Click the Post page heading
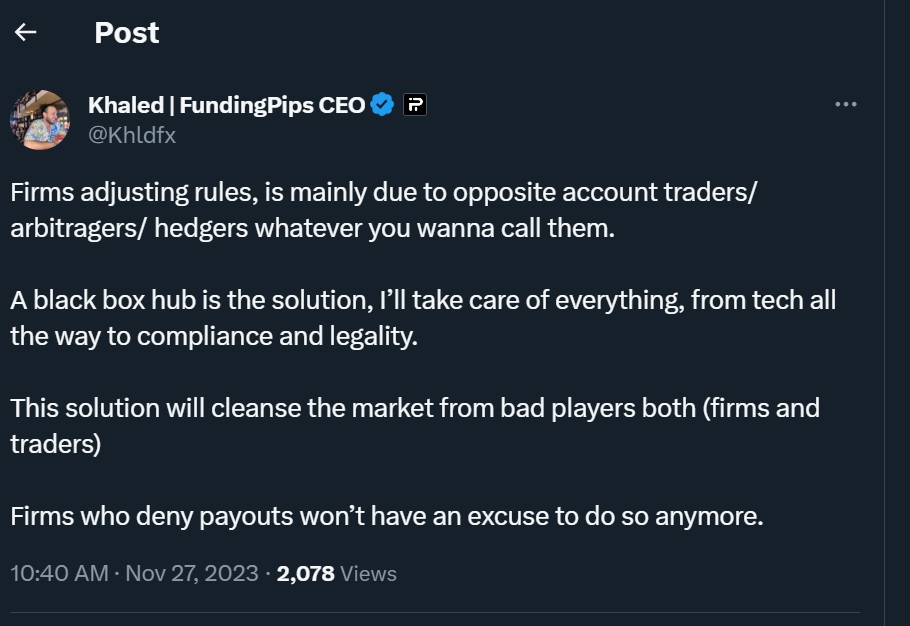910x626 pixels. (127, 32)
